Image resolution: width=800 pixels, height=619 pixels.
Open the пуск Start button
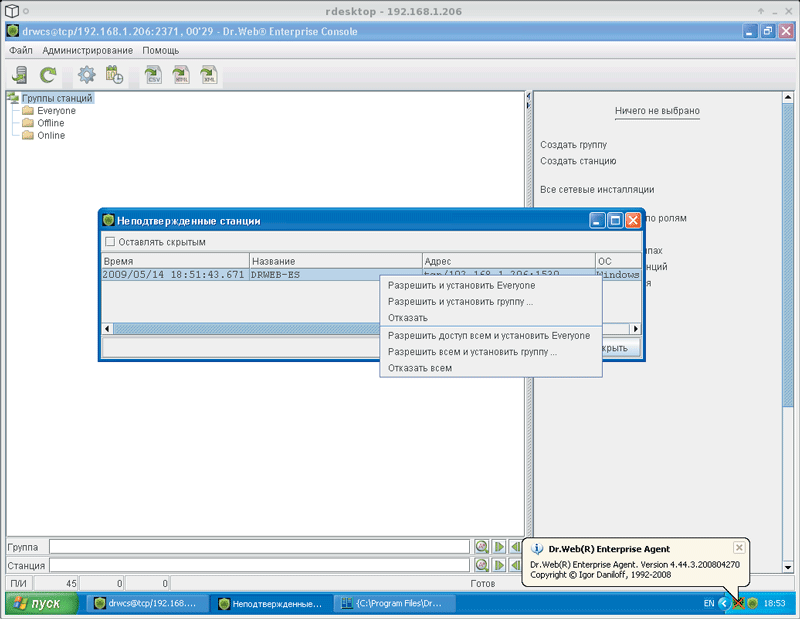(x=42, y=603)
